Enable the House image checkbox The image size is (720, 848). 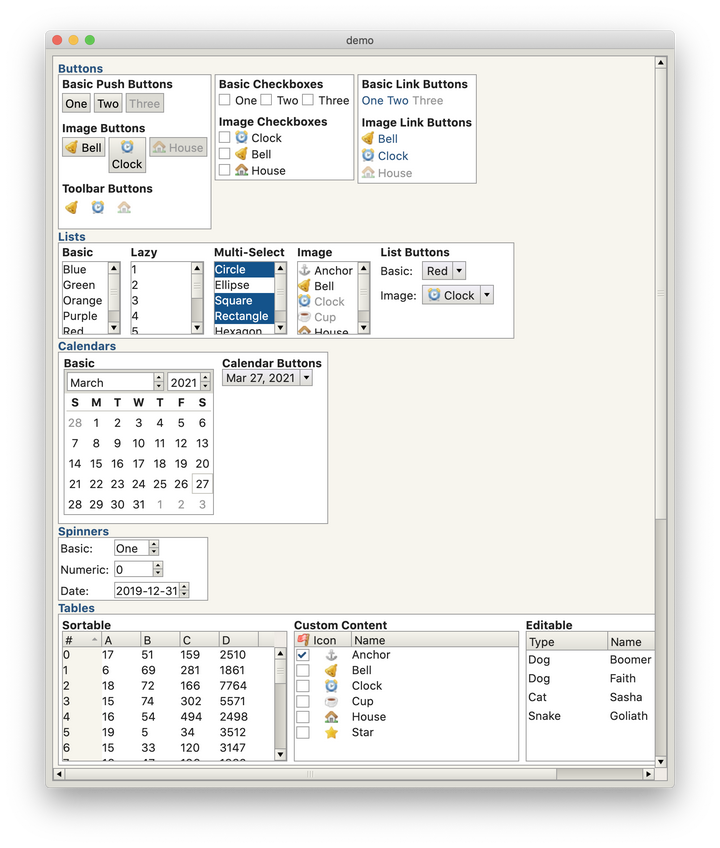[225, 170]
